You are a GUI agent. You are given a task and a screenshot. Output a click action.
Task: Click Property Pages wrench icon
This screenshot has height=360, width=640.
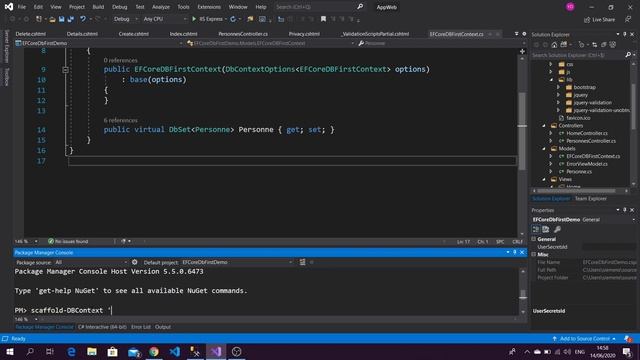557,229
